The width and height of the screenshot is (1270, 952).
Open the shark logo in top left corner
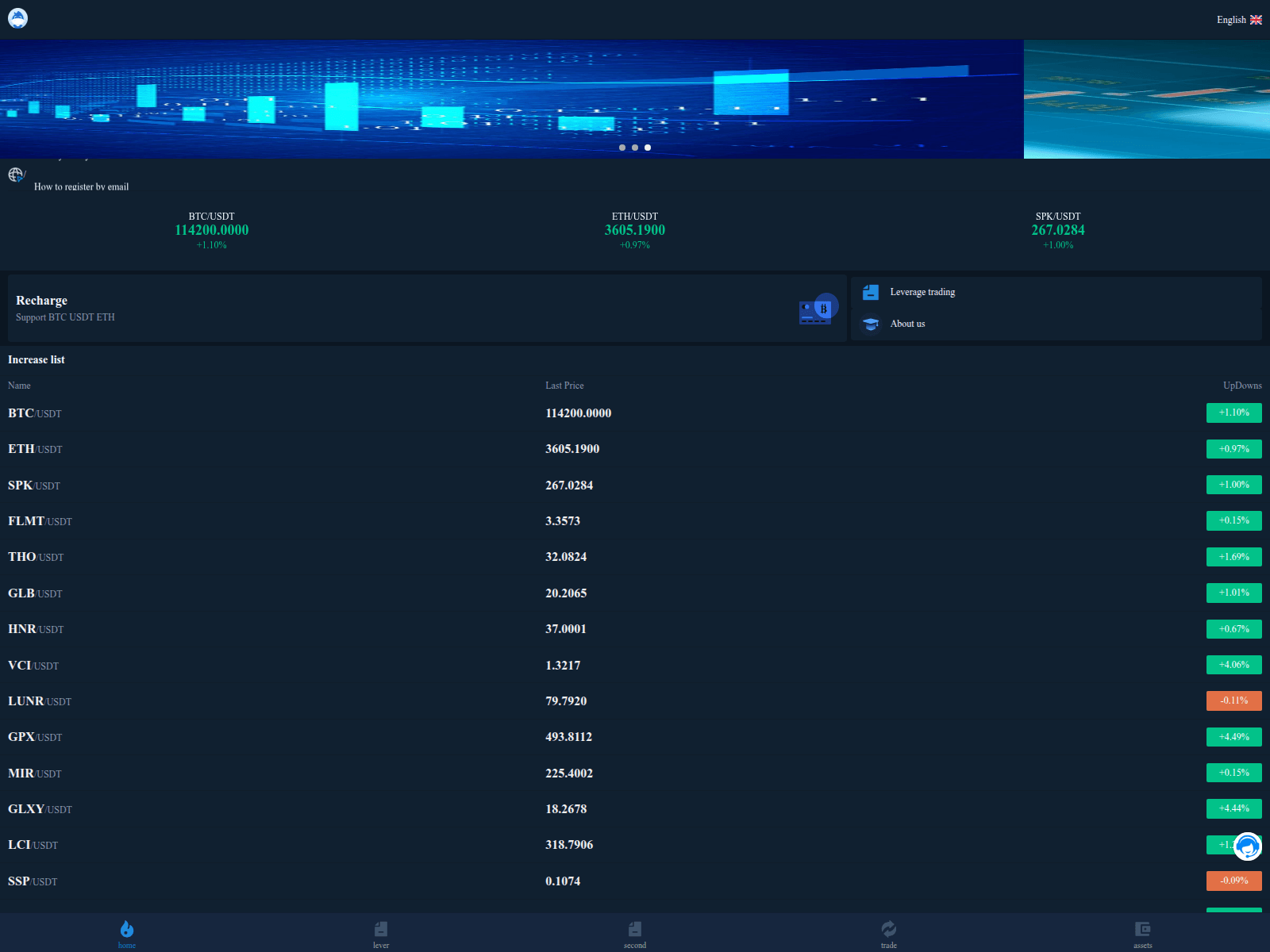click(x=17, y=17)
